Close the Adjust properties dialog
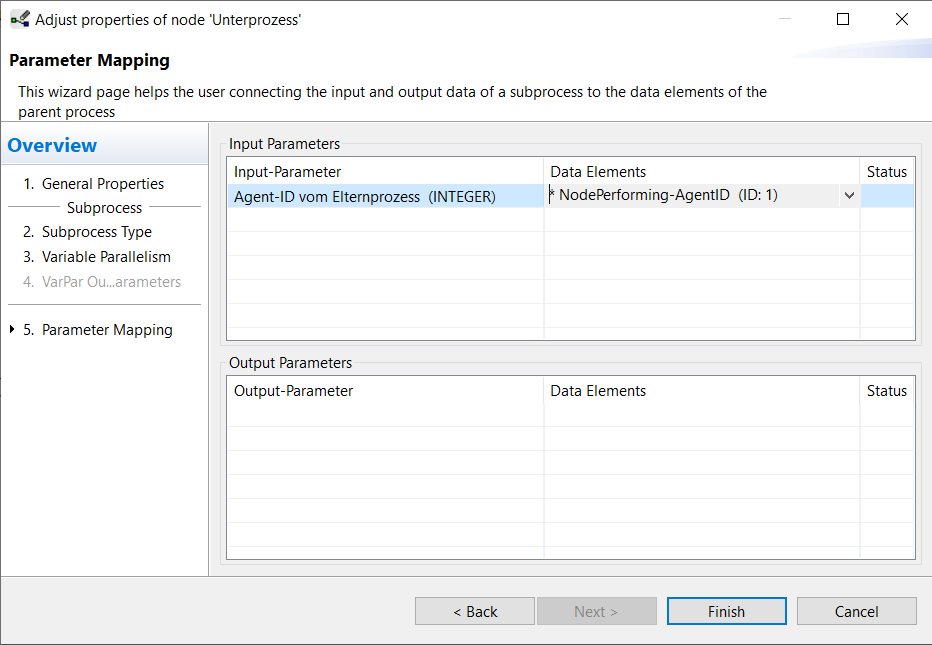932x645 pixels. point(902,19)
